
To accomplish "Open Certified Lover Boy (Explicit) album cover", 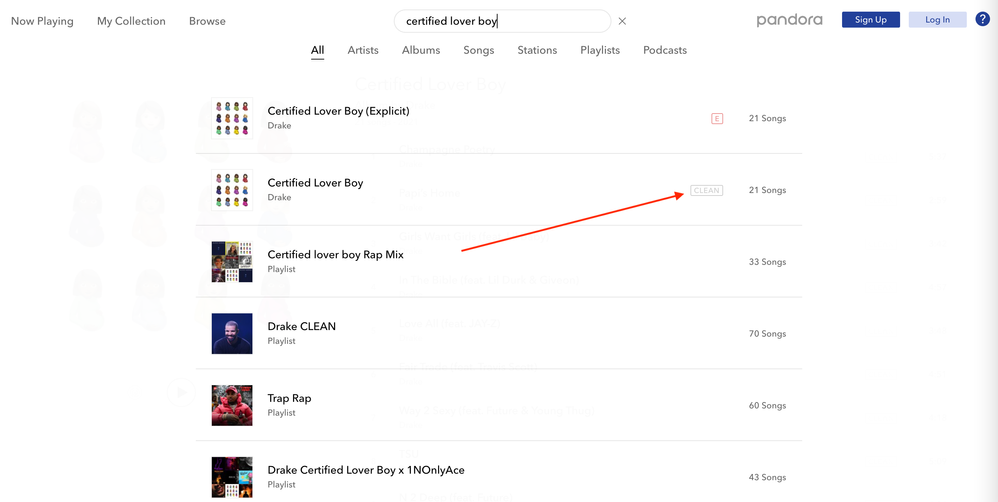I will [x=232, y=118].
